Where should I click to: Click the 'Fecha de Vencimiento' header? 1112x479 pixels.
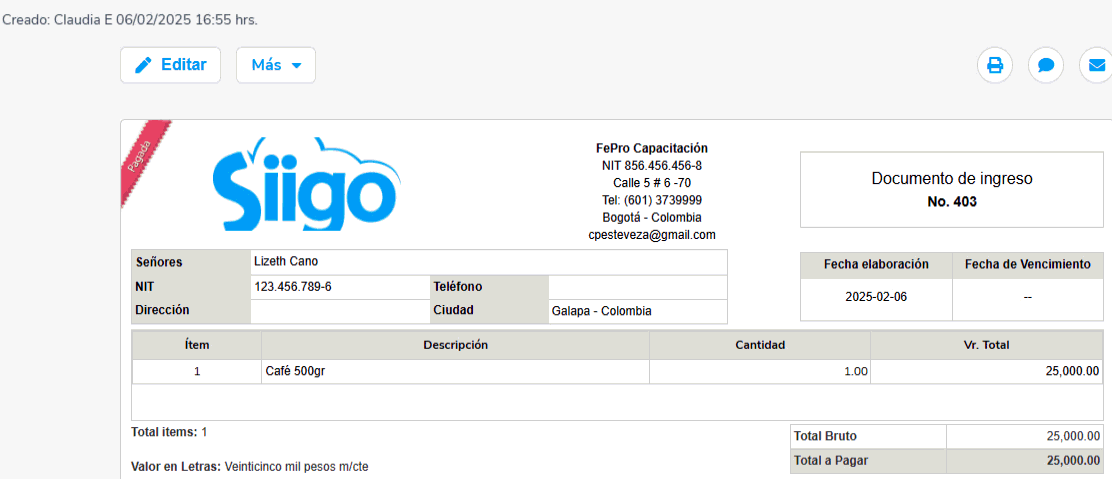[1028, 265]
